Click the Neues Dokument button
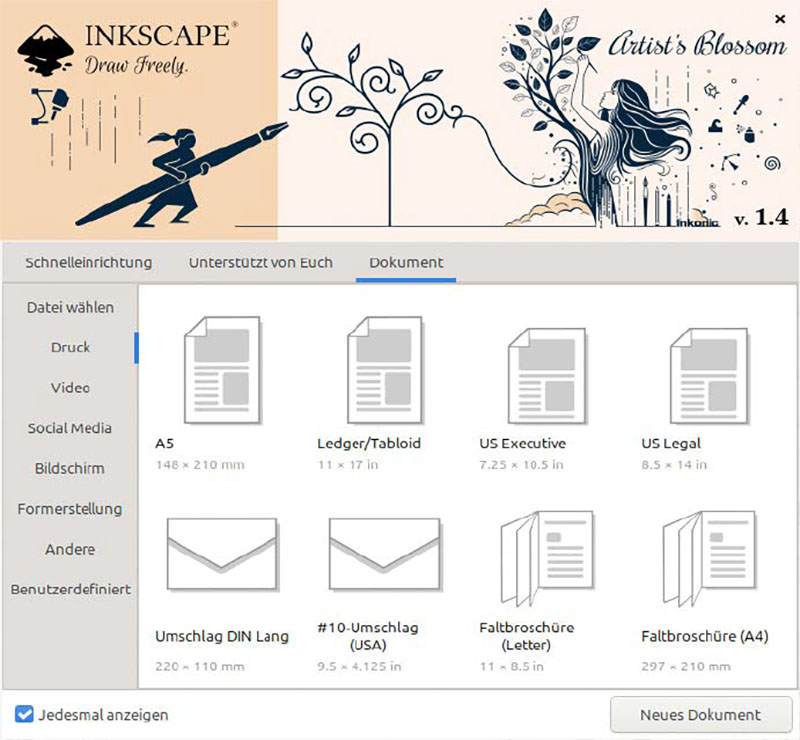This screenshot has width=800, height=740. (x=701, y=714)
